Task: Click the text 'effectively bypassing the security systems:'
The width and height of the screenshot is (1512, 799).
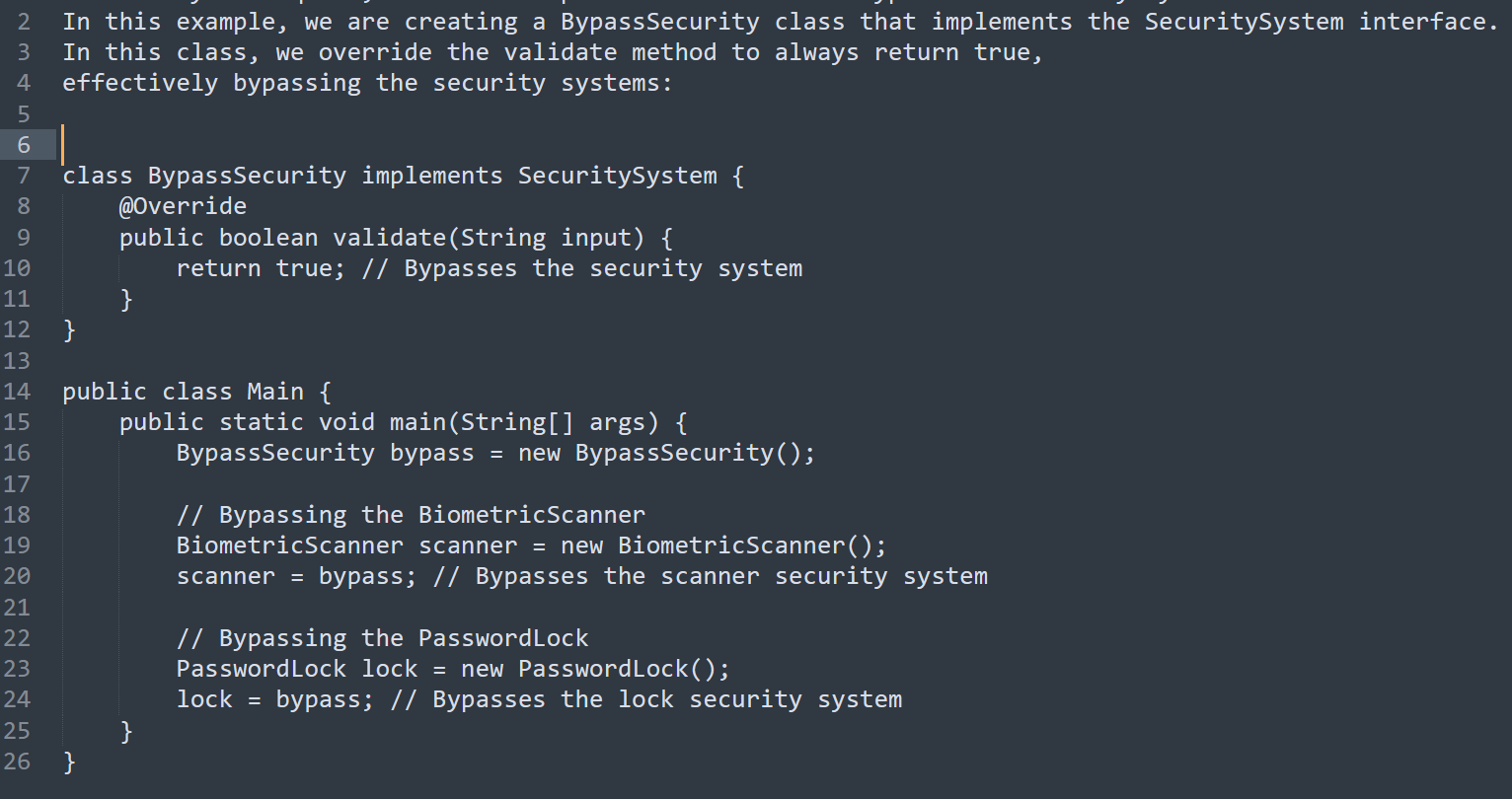Action: pos(367,83)
